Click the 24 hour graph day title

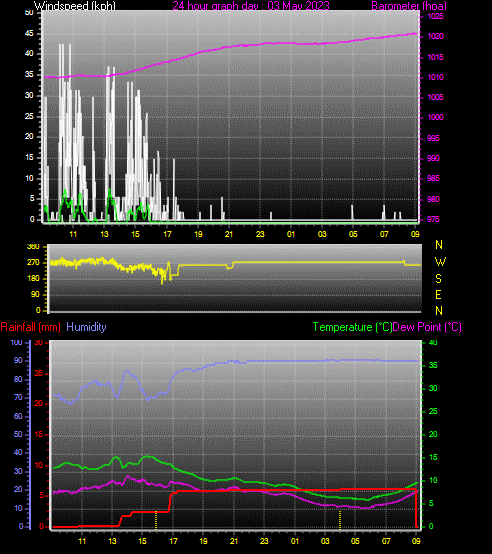[x=251, y=6]
